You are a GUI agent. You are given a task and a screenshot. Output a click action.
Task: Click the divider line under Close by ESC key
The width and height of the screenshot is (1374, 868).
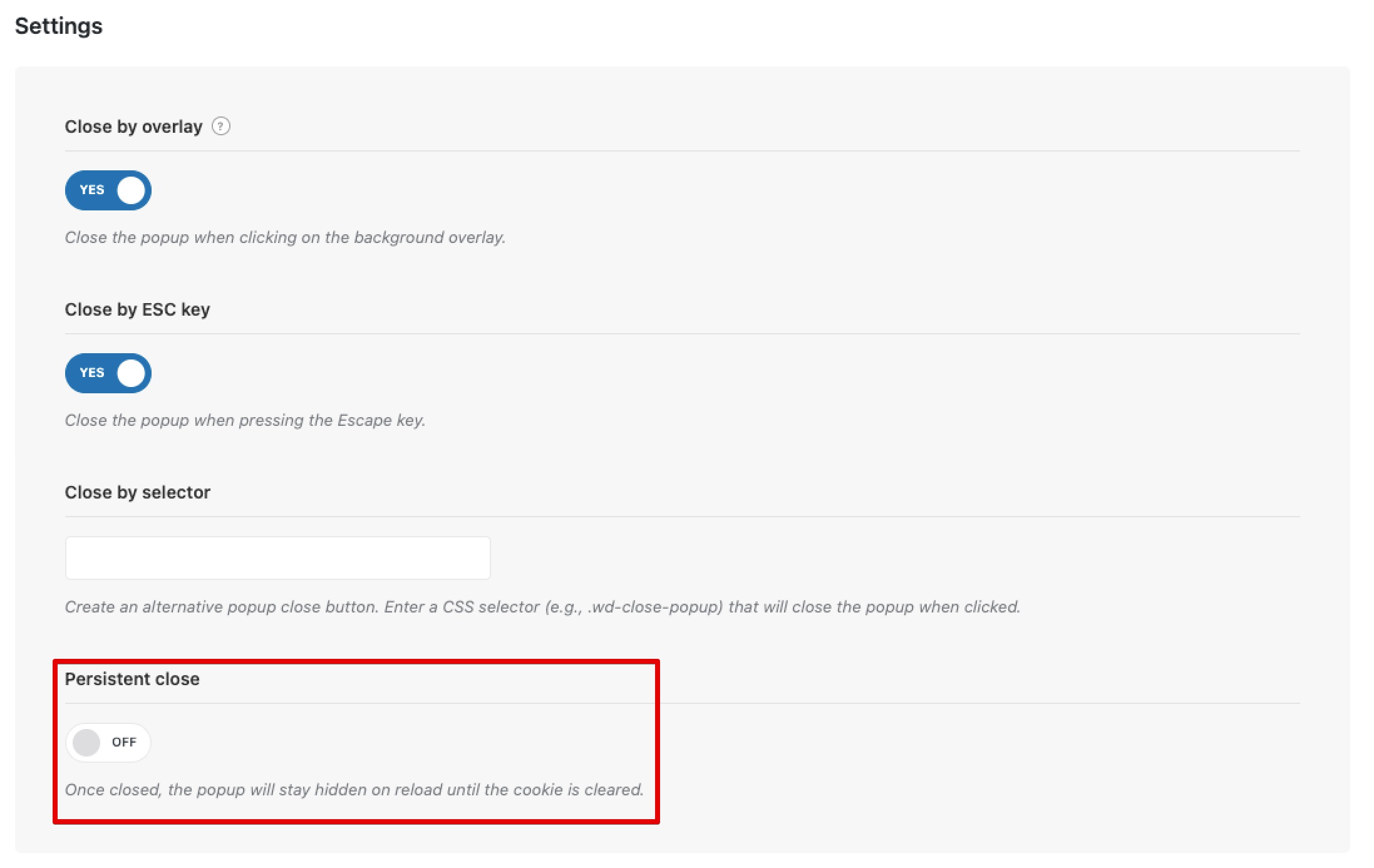[x=682, y=334]
